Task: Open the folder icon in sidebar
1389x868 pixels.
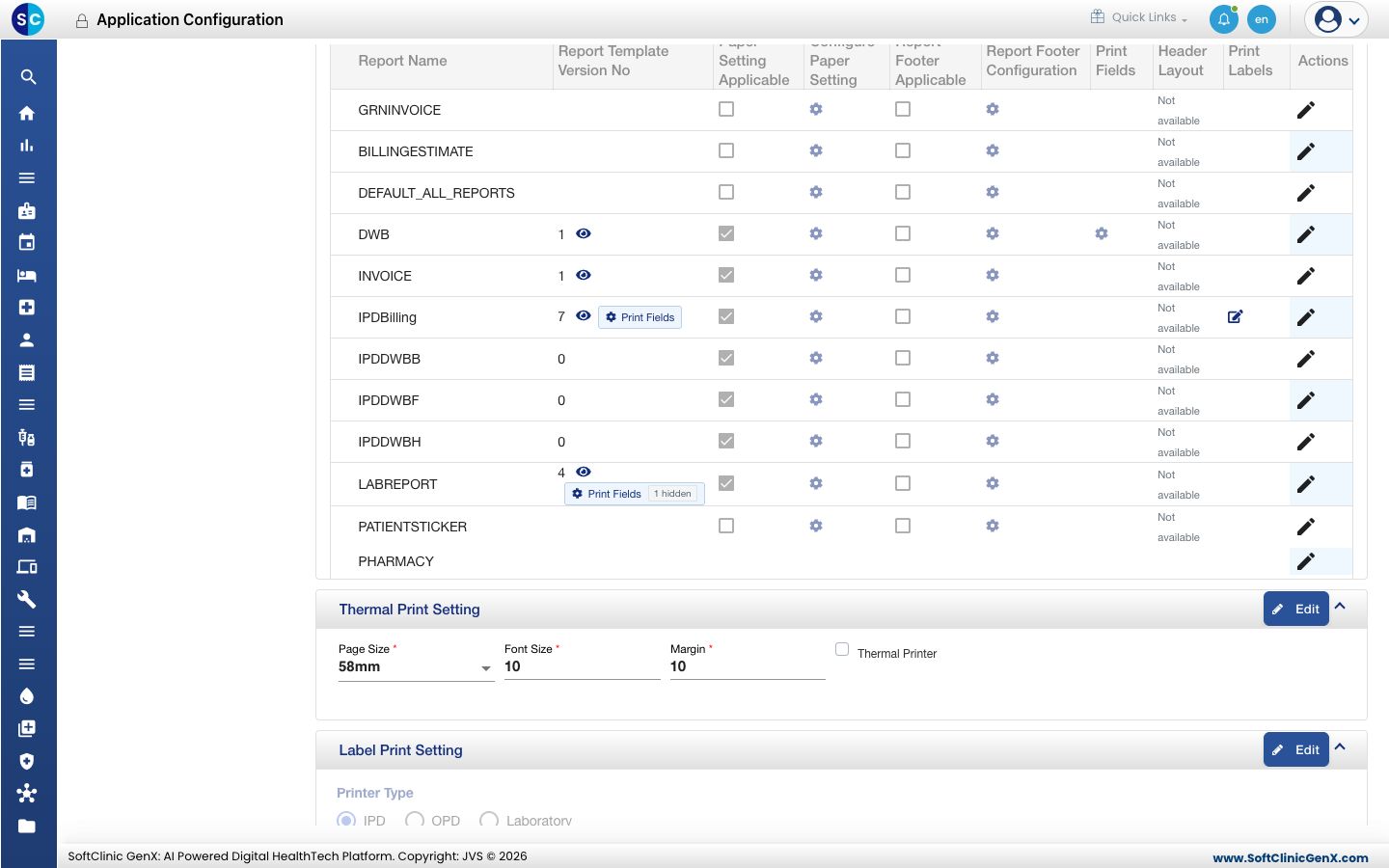Action: point(27,826)
